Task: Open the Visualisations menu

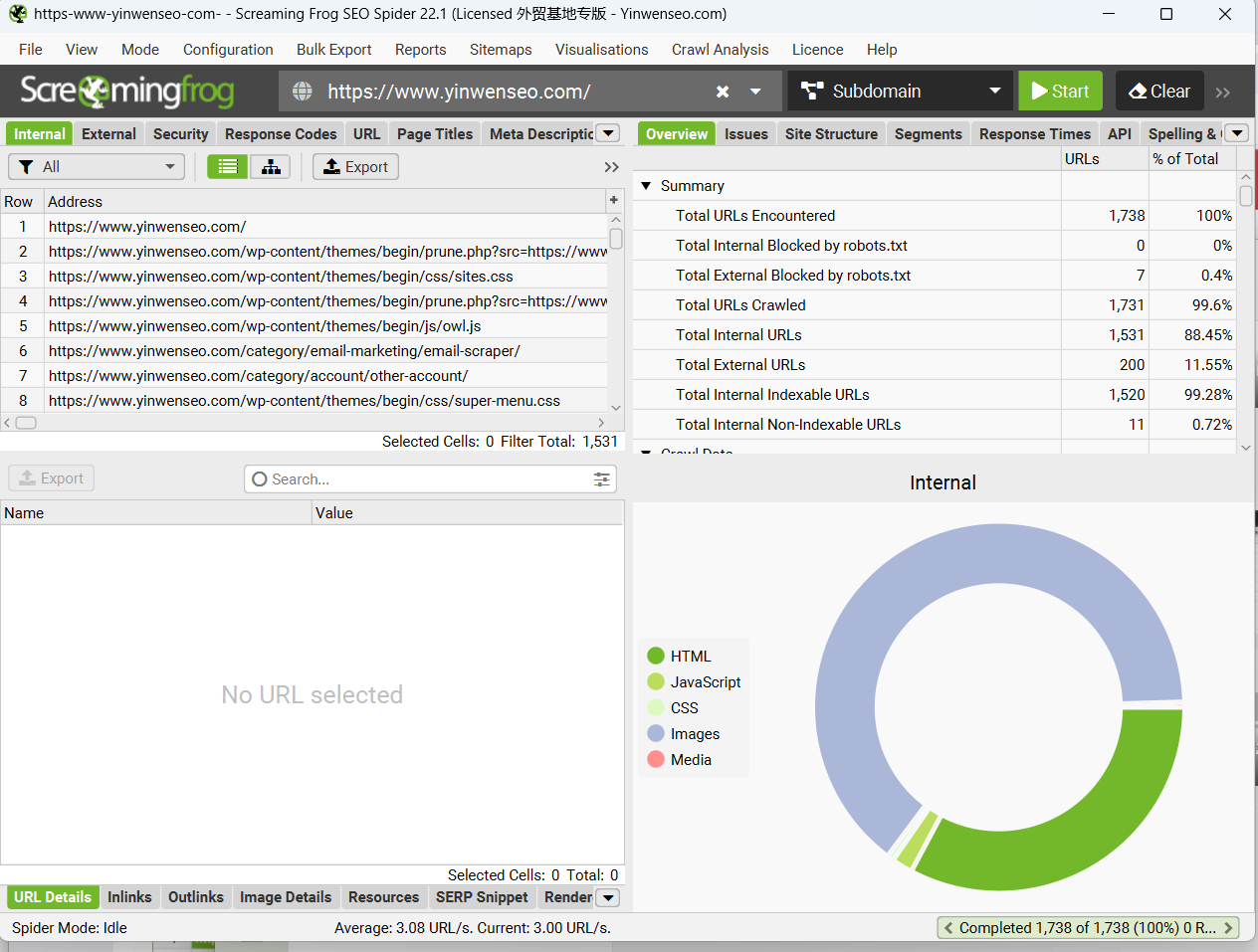Action: point(601,50)
